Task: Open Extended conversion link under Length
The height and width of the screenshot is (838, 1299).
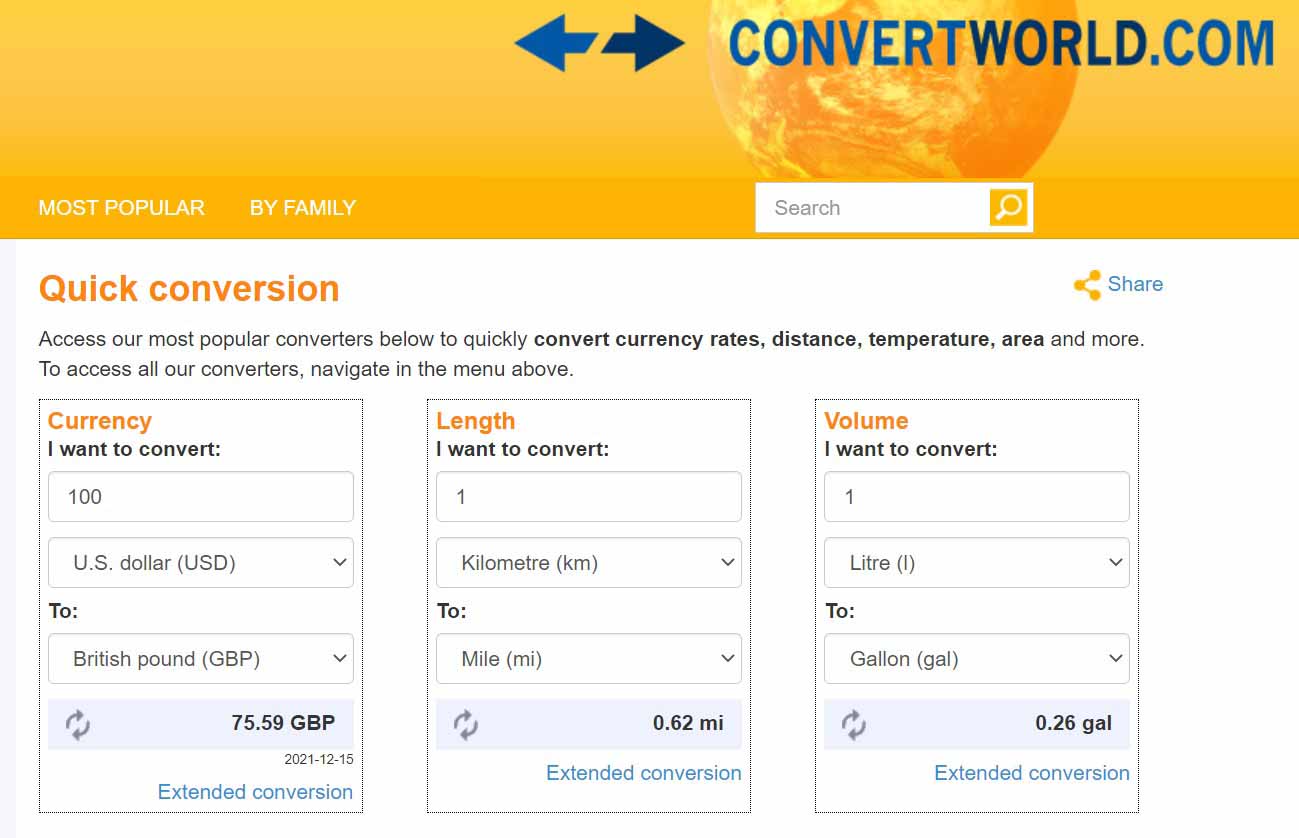Action: (x=644, y=773)
